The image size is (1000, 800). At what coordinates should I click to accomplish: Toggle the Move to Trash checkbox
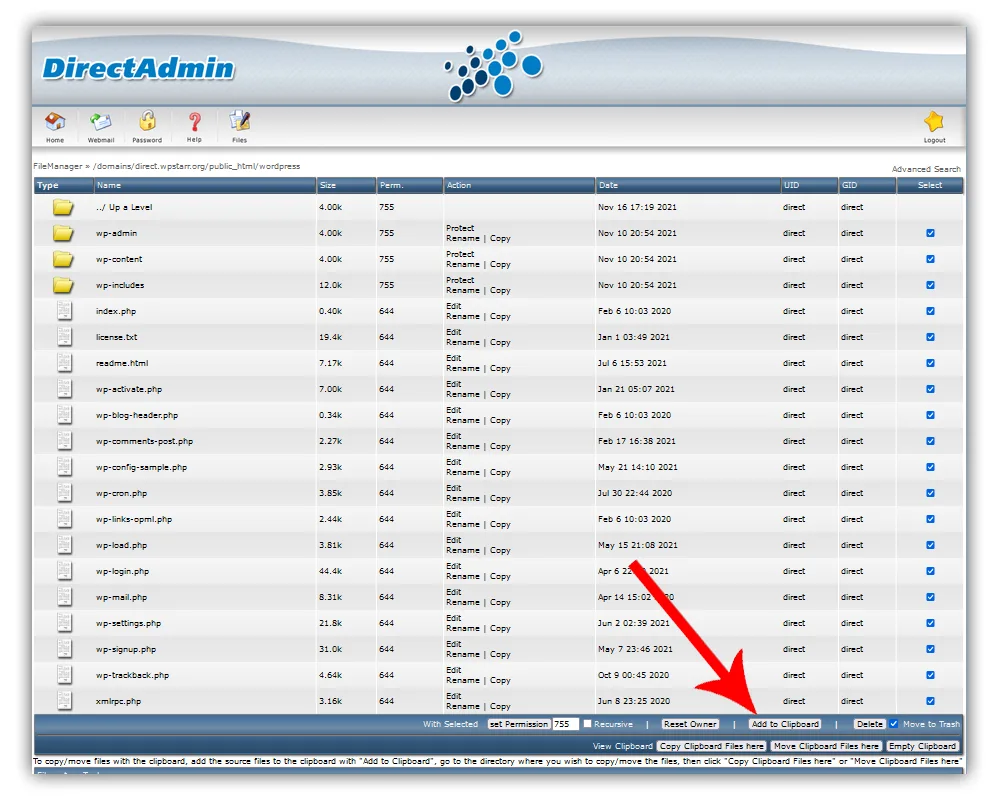coord(893,723)
